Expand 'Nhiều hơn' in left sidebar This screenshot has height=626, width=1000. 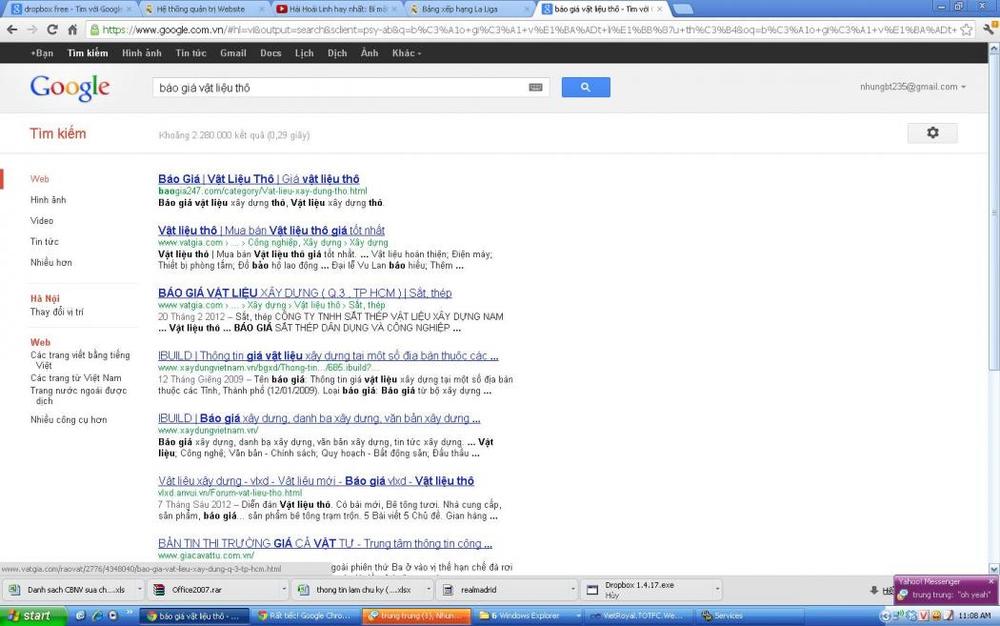[51, 262]
